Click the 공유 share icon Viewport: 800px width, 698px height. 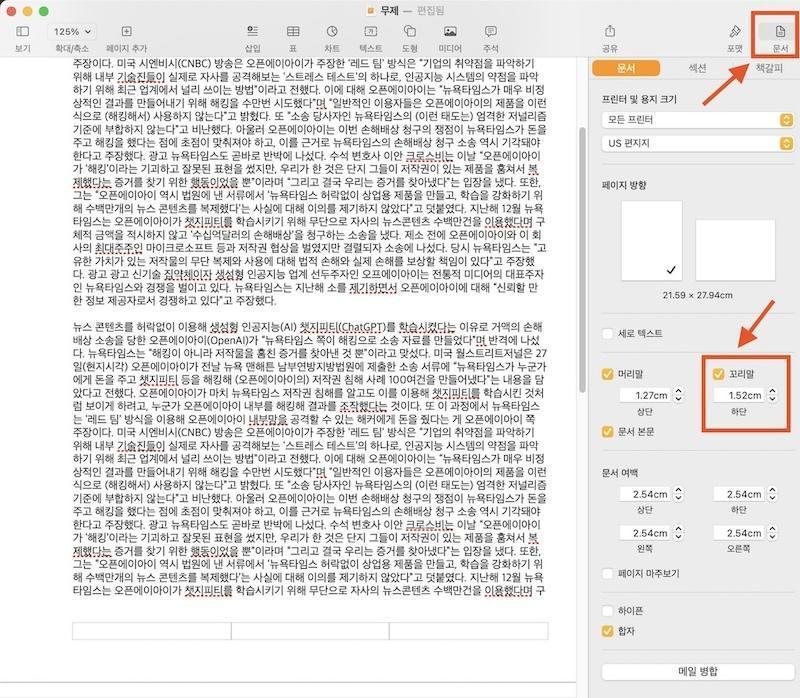pos(610,32)
